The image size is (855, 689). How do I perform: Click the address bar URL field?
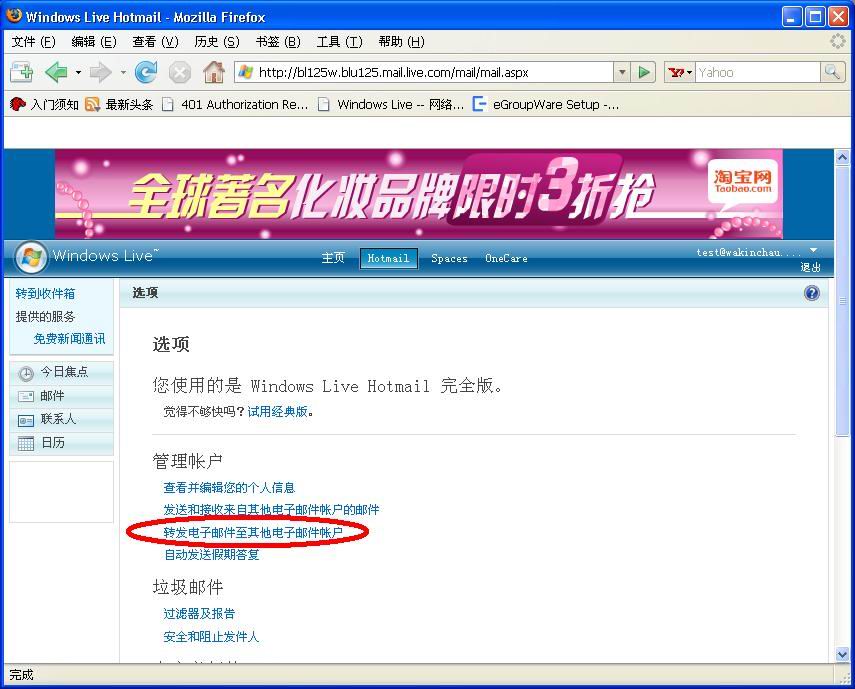[x=425, y=72]
